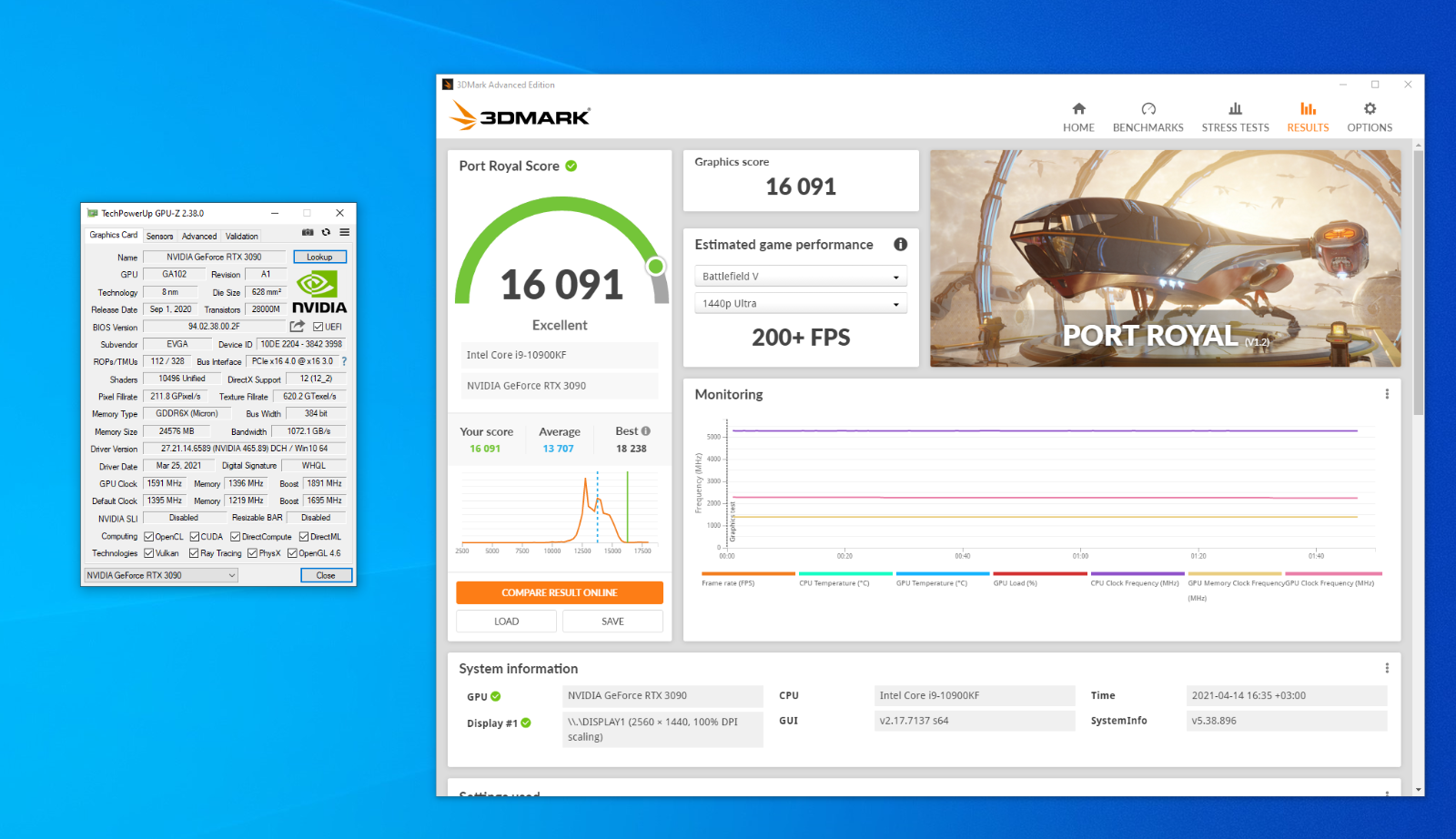Click the Port Royal preview image
The width and height of the screenshot is (1456, 839).
point(1166,258)
